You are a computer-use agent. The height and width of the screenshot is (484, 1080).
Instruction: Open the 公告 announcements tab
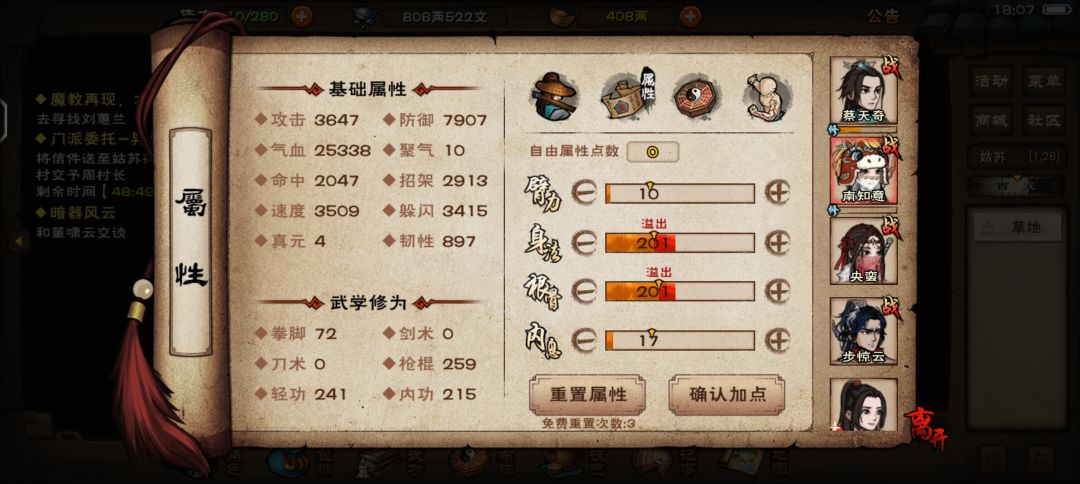pyautogui.click(x=883, y=16)
